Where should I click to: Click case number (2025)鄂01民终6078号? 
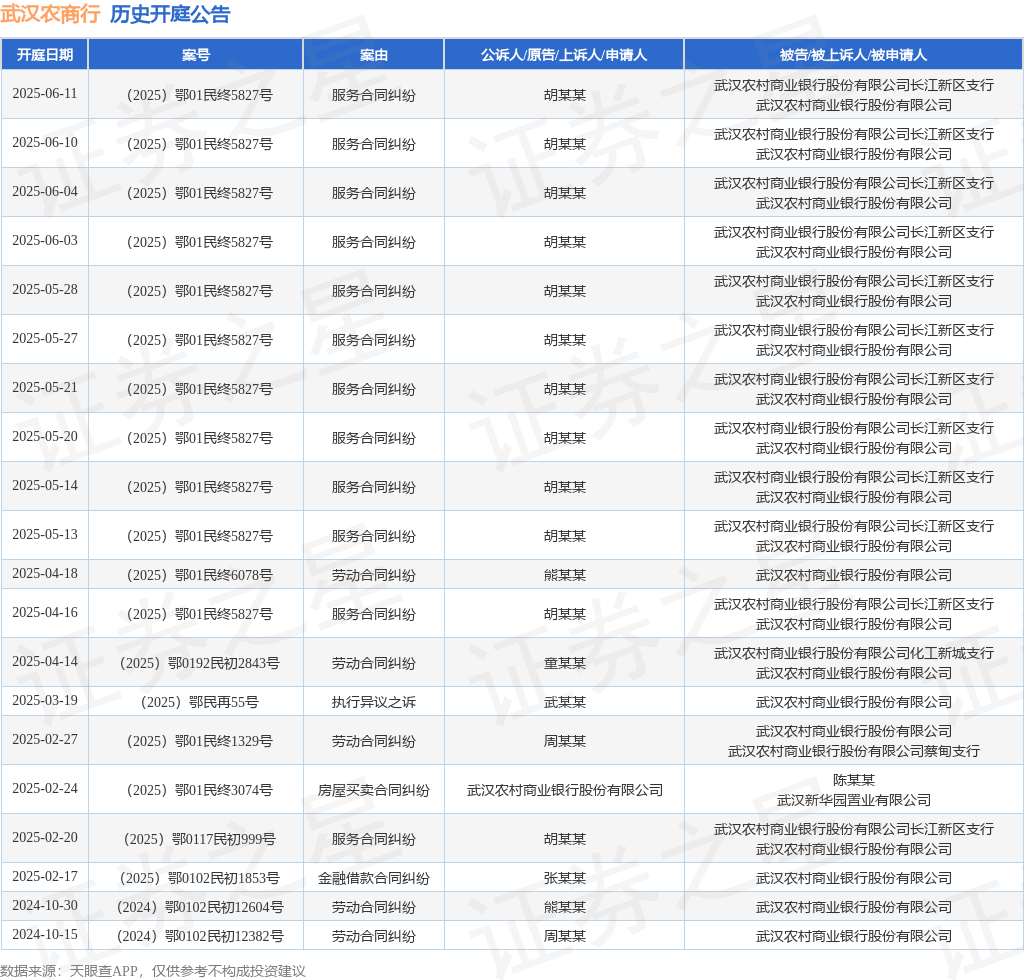[196, 575]
